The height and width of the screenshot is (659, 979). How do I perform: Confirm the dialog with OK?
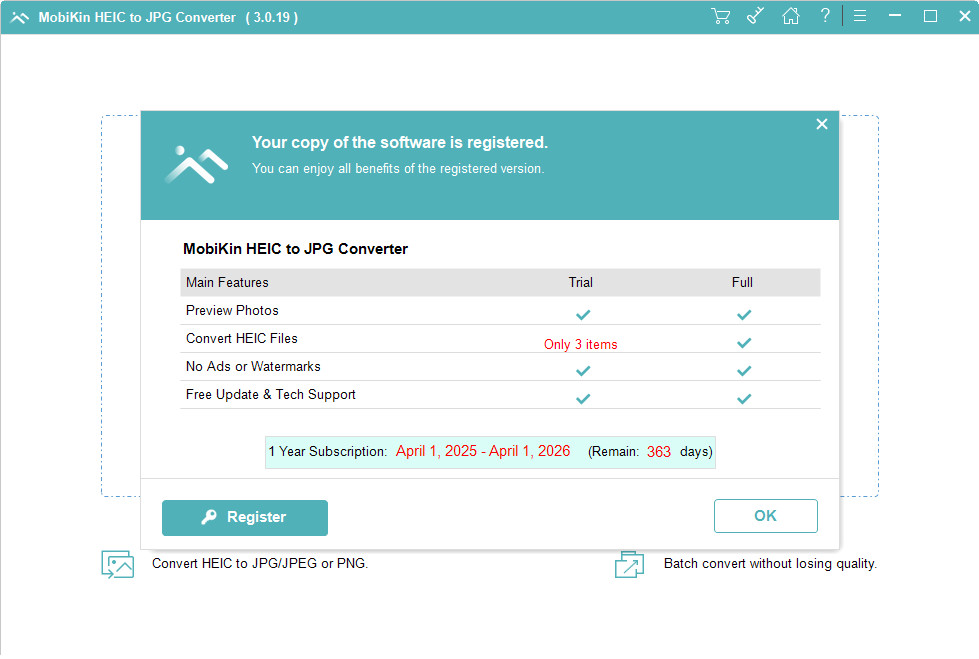click(765, 516)
